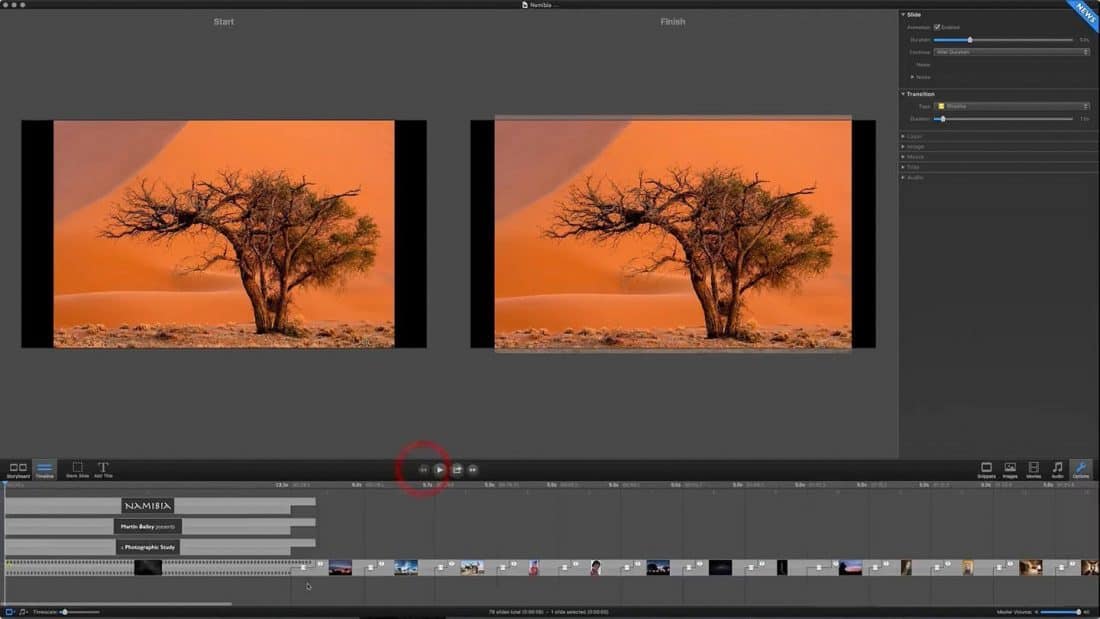Image resolution: width=1100 pixels, height=619 pixels.
Task: Open the Audio browser
Action: 1057,468
